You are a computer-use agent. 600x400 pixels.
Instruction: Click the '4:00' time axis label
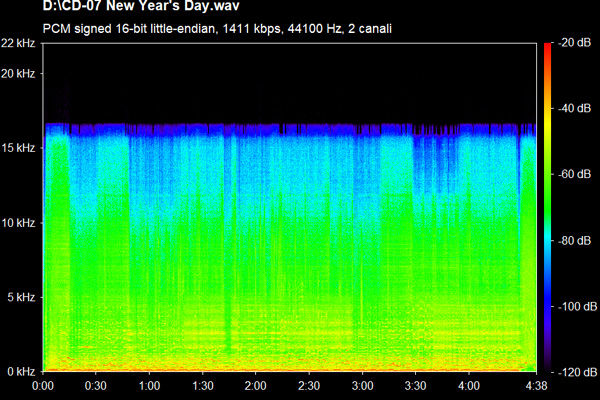[469, 385]
